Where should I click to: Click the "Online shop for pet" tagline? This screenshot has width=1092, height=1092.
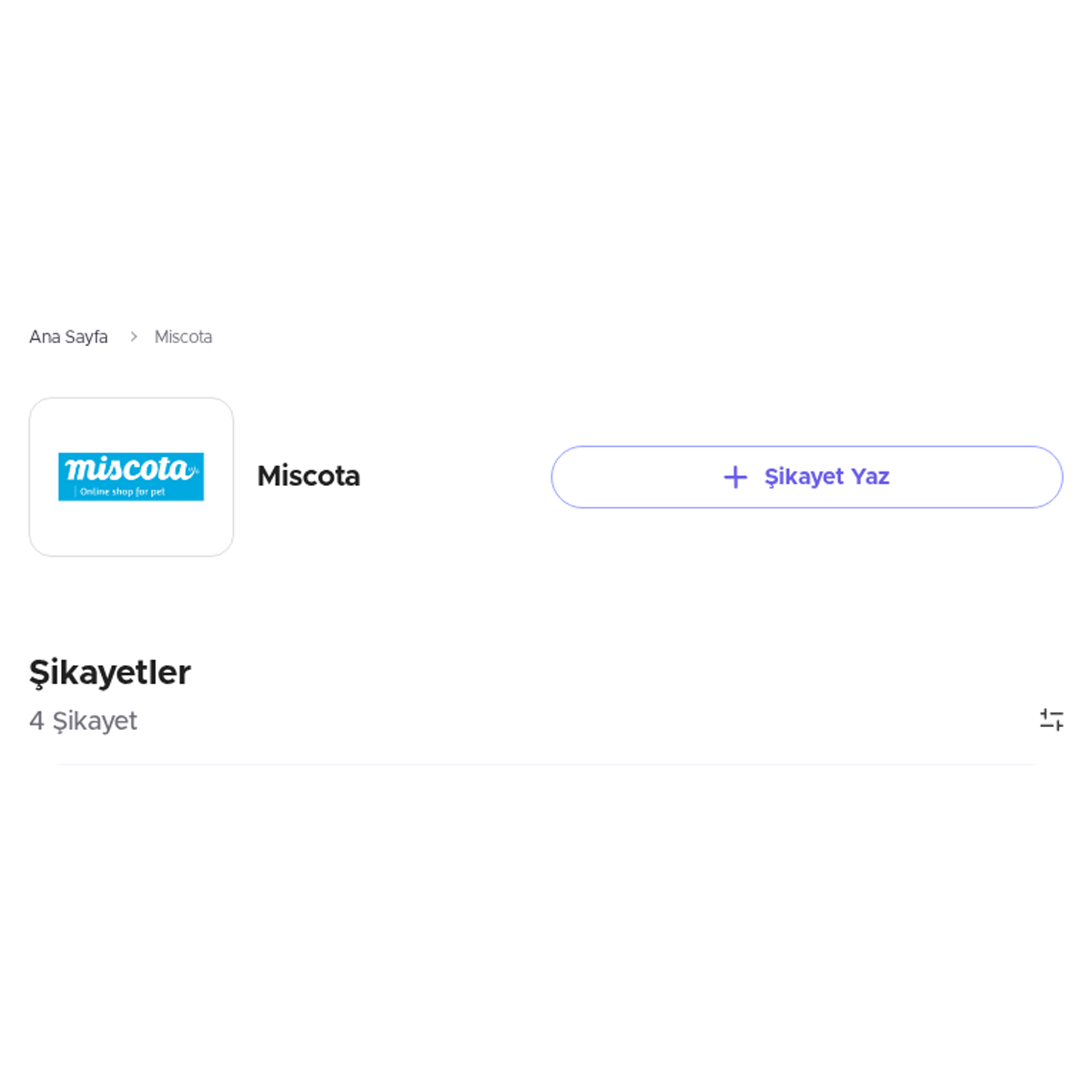pyautogui.click(x=122, y=491)
